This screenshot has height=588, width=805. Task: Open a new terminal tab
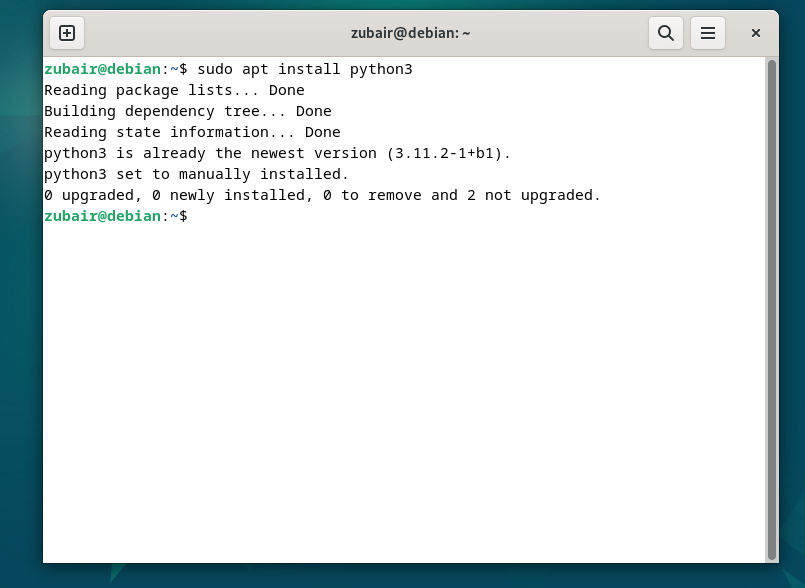click(x=67, y=33)
